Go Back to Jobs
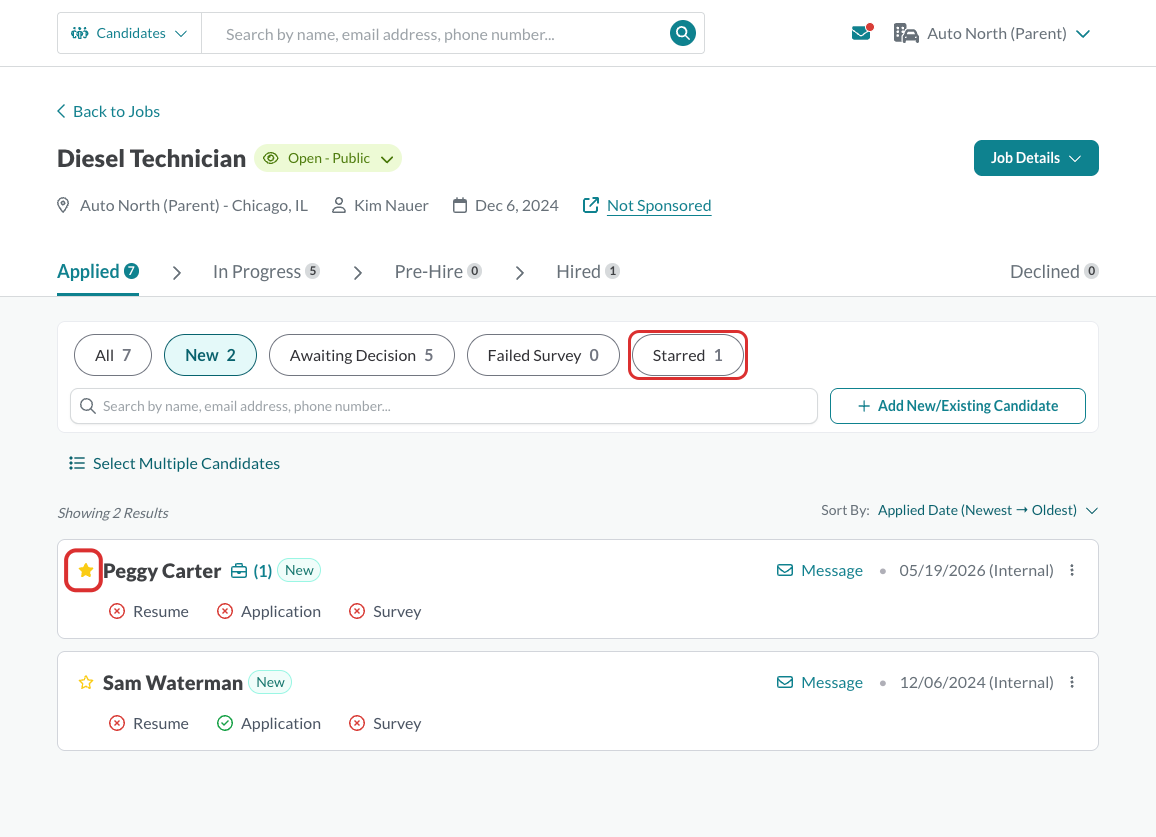Screen dimensions: 1156x837 pos(108,111)
